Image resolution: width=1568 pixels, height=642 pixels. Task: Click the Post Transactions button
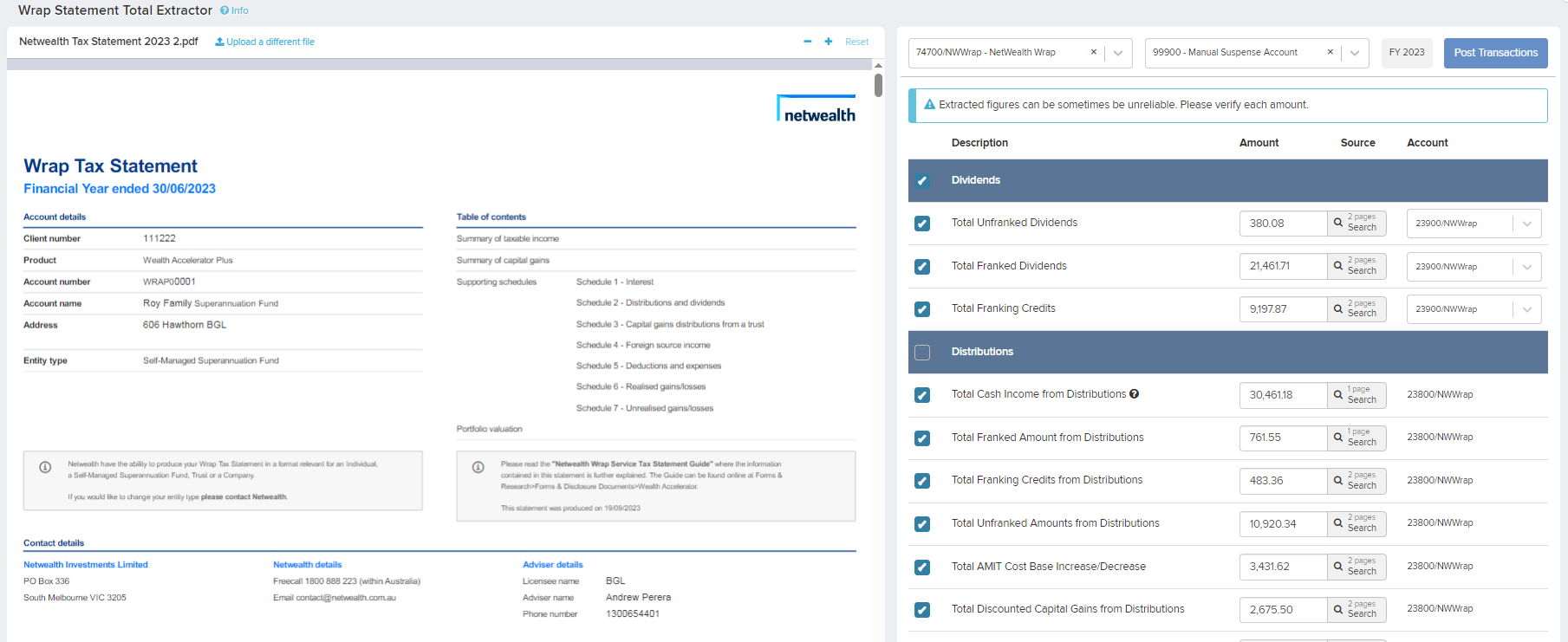coord(1495,53)
